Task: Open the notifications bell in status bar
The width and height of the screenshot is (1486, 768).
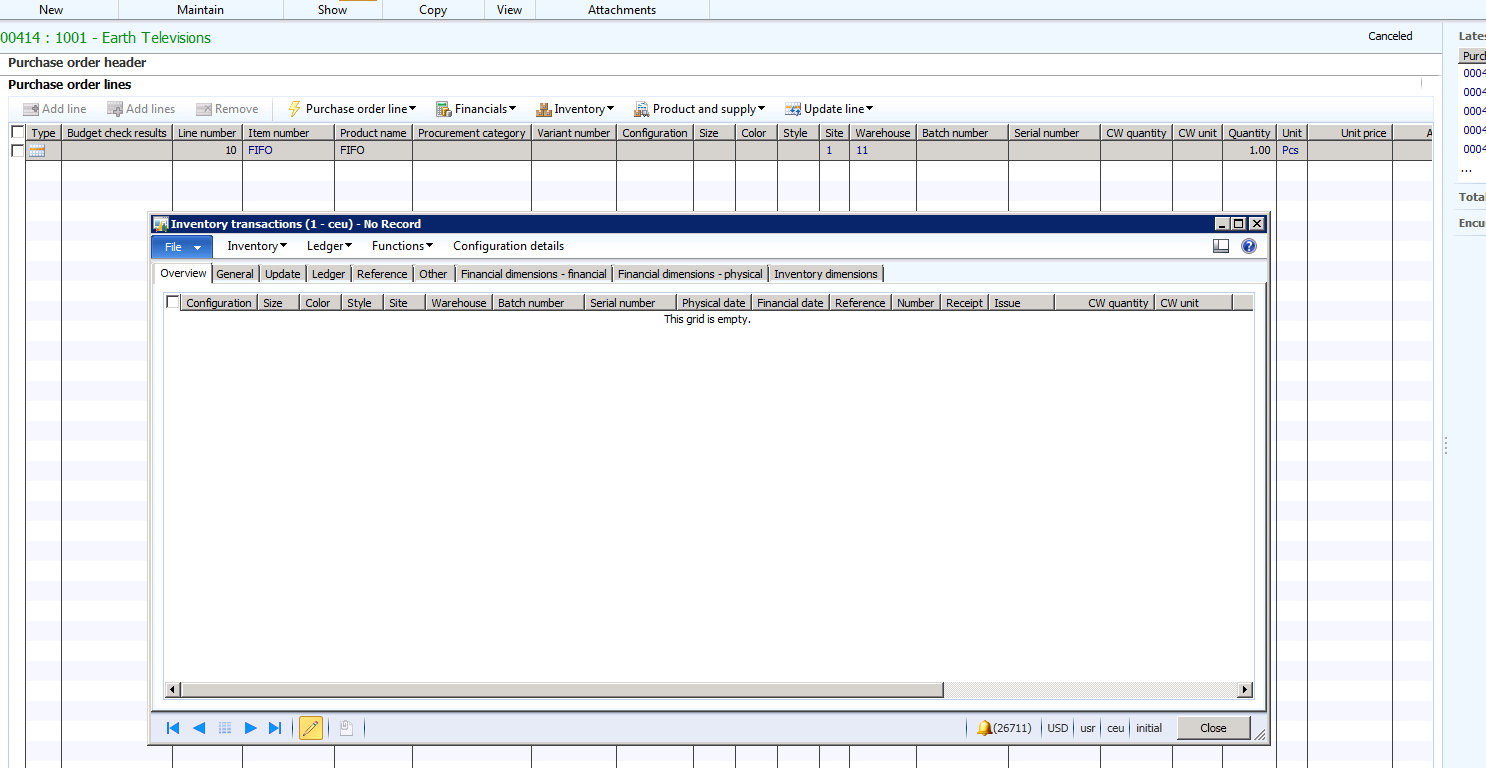Action: click(x=985, y=728)
